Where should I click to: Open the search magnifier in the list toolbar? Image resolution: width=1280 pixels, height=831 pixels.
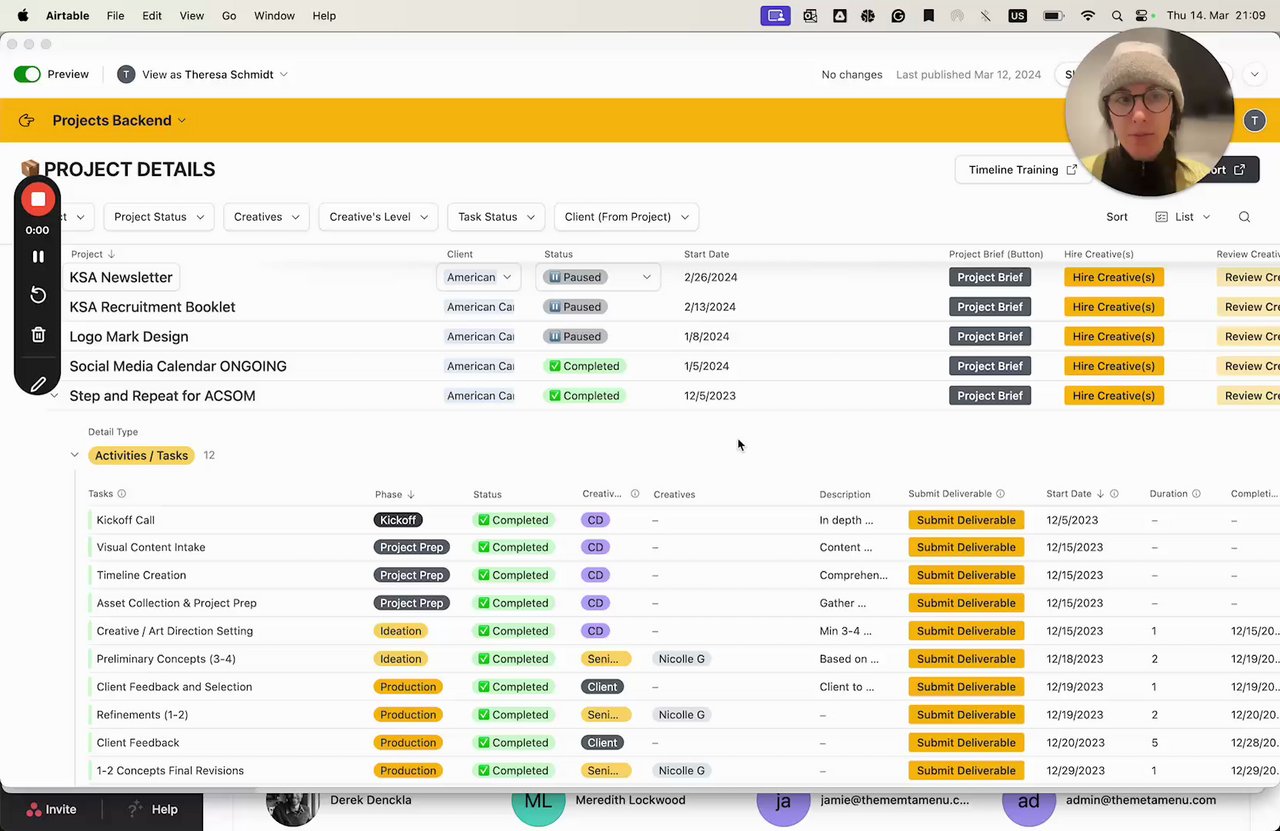[x=1244, y=217]
